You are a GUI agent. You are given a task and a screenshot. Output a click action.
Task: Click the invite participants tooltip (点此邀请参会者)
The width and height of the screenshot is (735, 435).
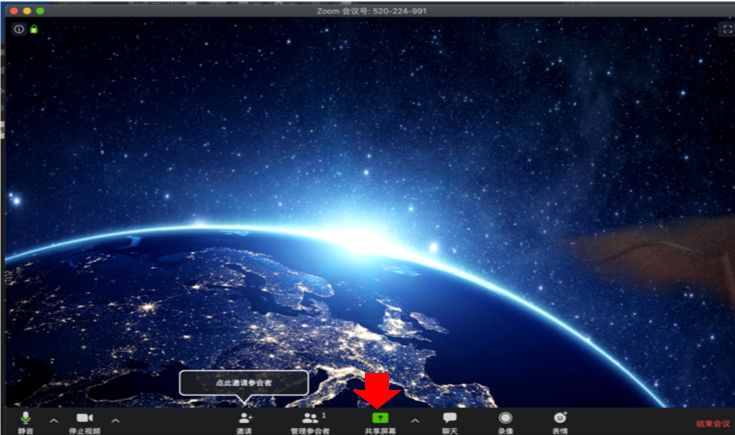(x=244, y=382)
